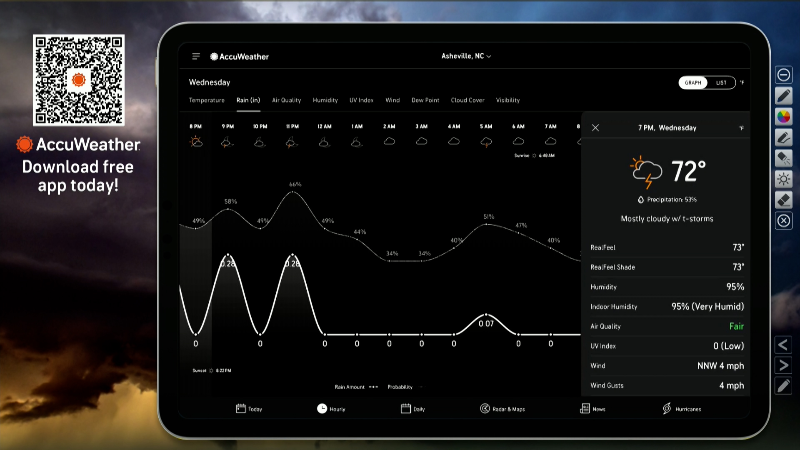This screenshot has width=800, height=450.
Task: Select the 10 PM cloudy night icon
Action: (x=260, y=142)
